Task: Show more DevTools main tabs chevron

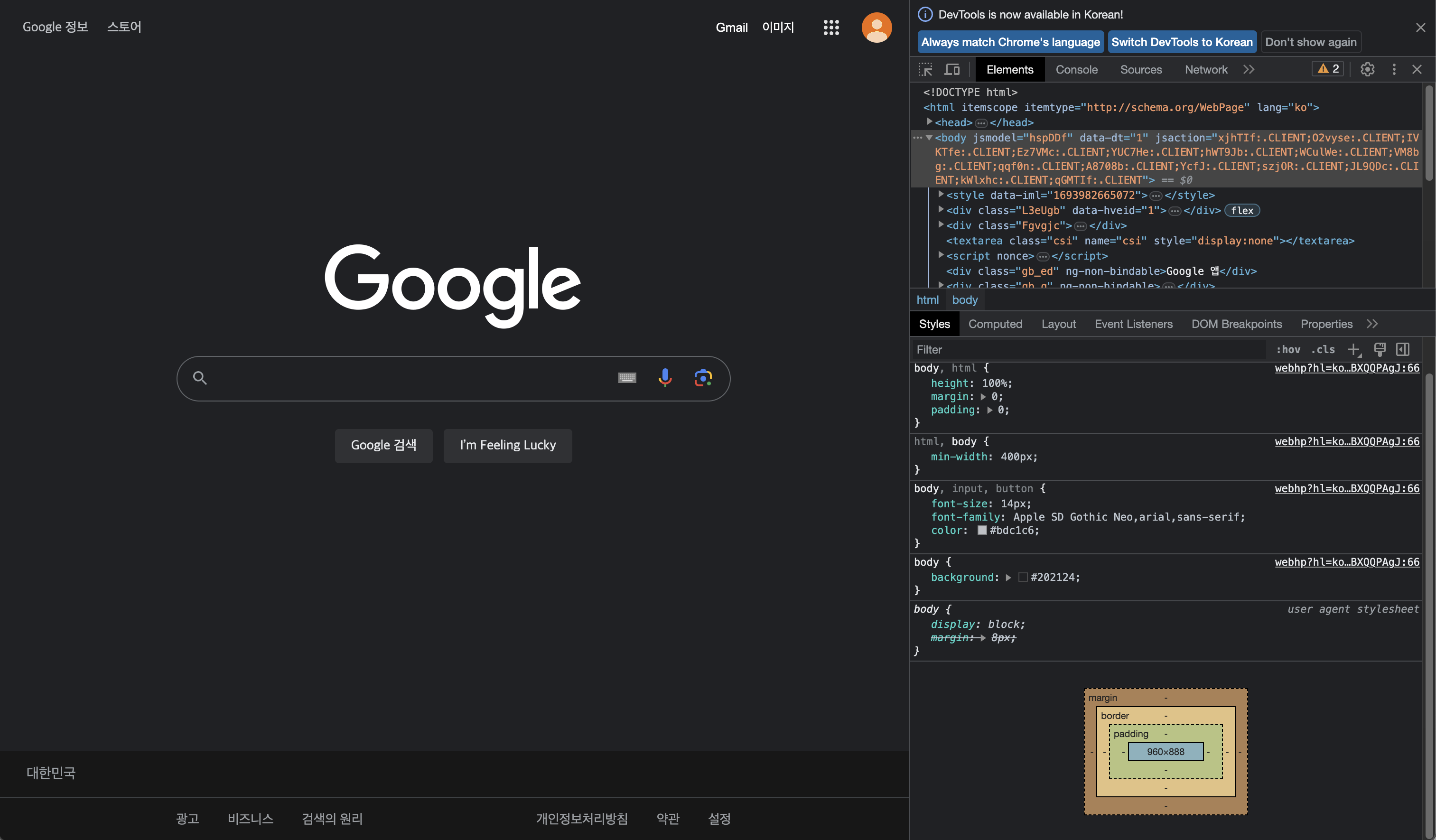Action: point(1249,69)
